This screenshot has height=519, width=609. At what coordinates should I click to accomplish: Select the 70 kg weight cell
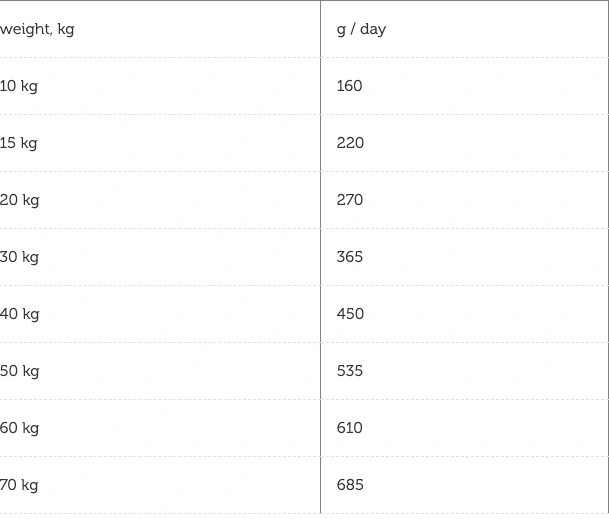click(19, 485)
